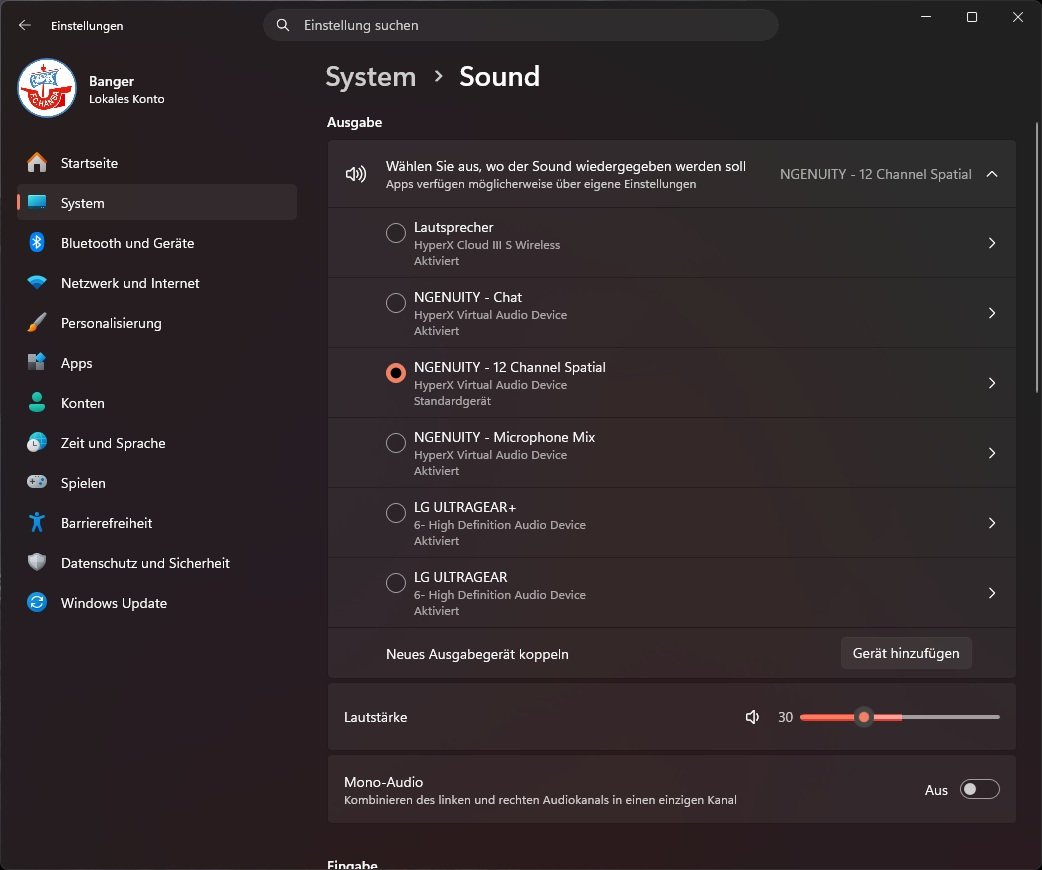1042x870 pixels.
Task: Go to Netzwerk und Internet
Action: coord(157,282)
